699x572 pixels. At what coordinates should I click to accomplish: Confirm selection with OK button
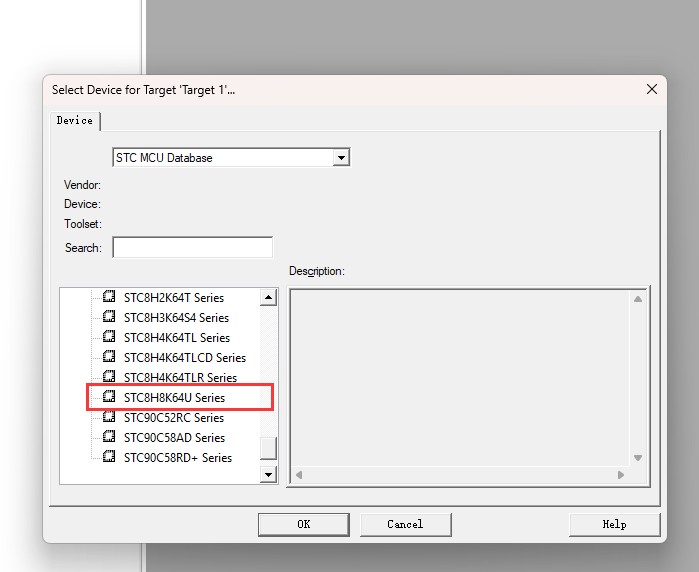pyautogui.click(x=304, y=524)
